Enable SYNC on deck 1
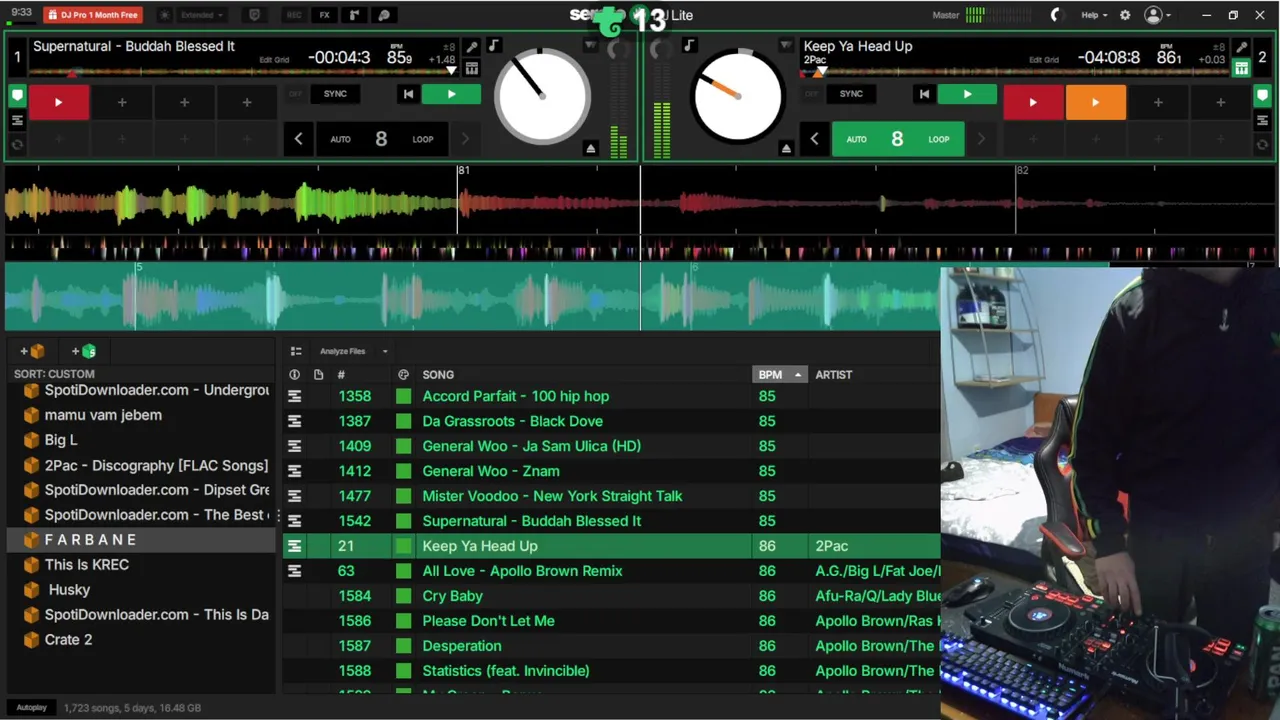 (335, 94)
